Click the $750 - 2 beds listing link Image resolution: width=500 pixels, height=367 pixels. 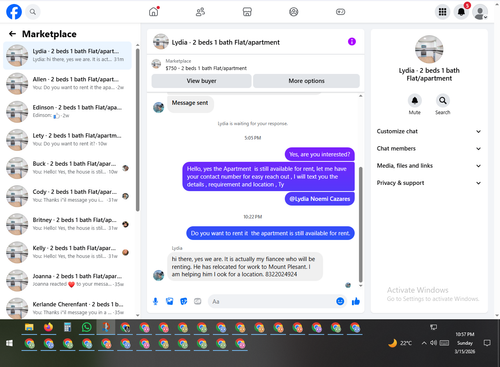(x=206, y=68)
